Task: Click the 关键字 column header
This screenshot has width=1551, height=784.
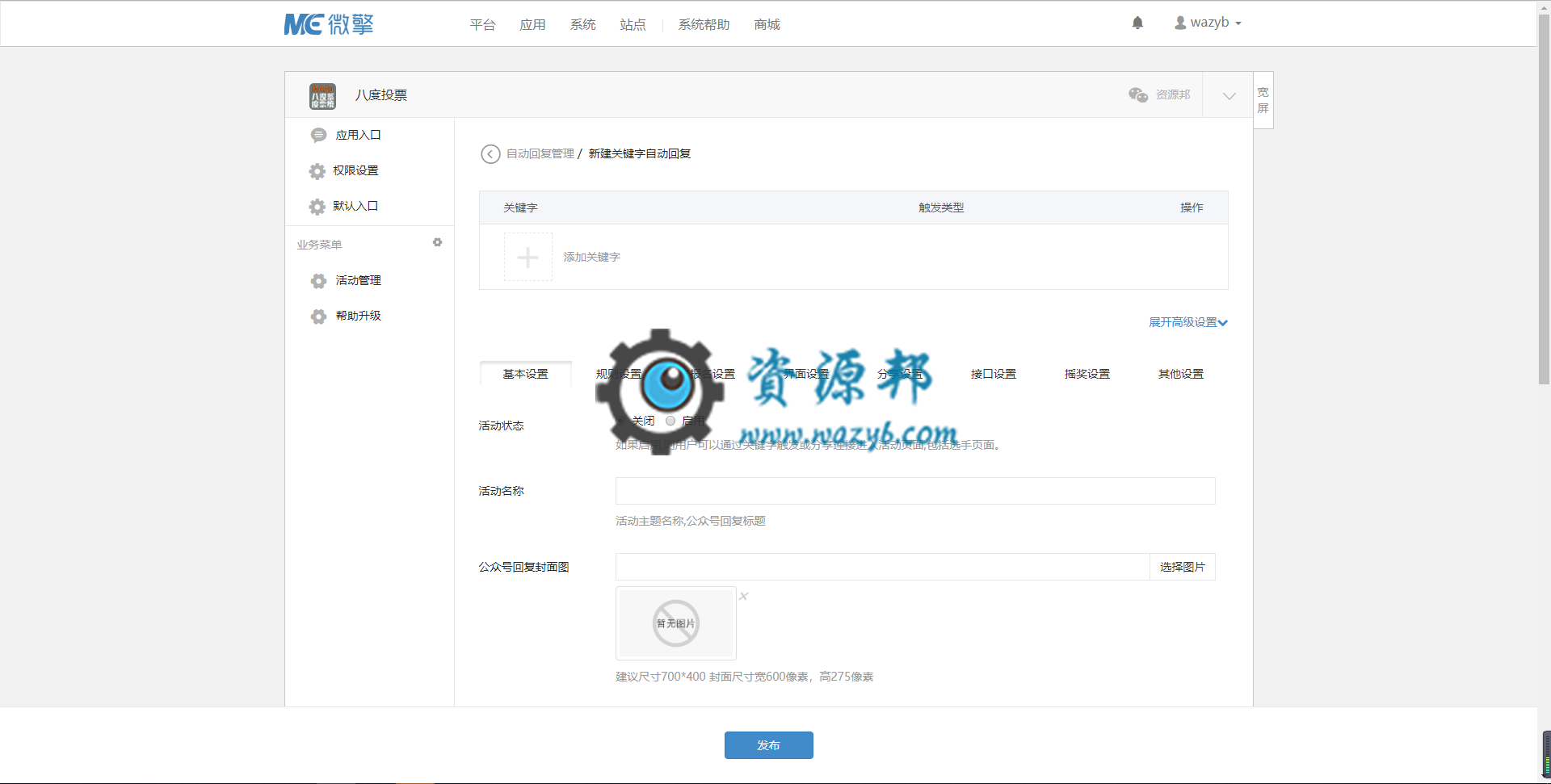Action: [520, 208]
